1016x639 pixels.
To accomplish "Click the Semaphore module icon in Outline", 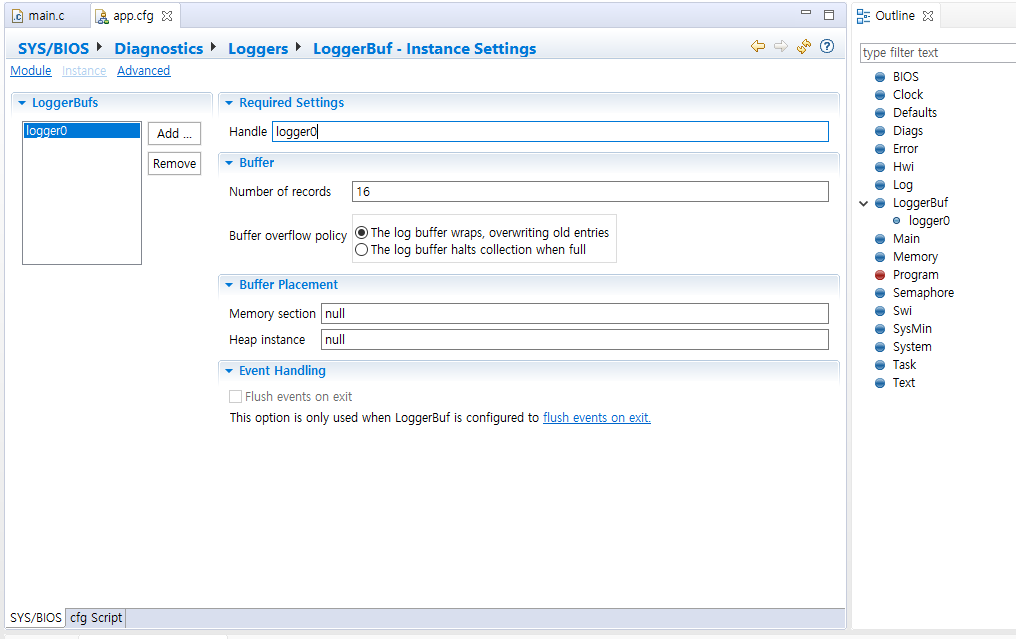I will pyautogui.click(x=880, y=293).
